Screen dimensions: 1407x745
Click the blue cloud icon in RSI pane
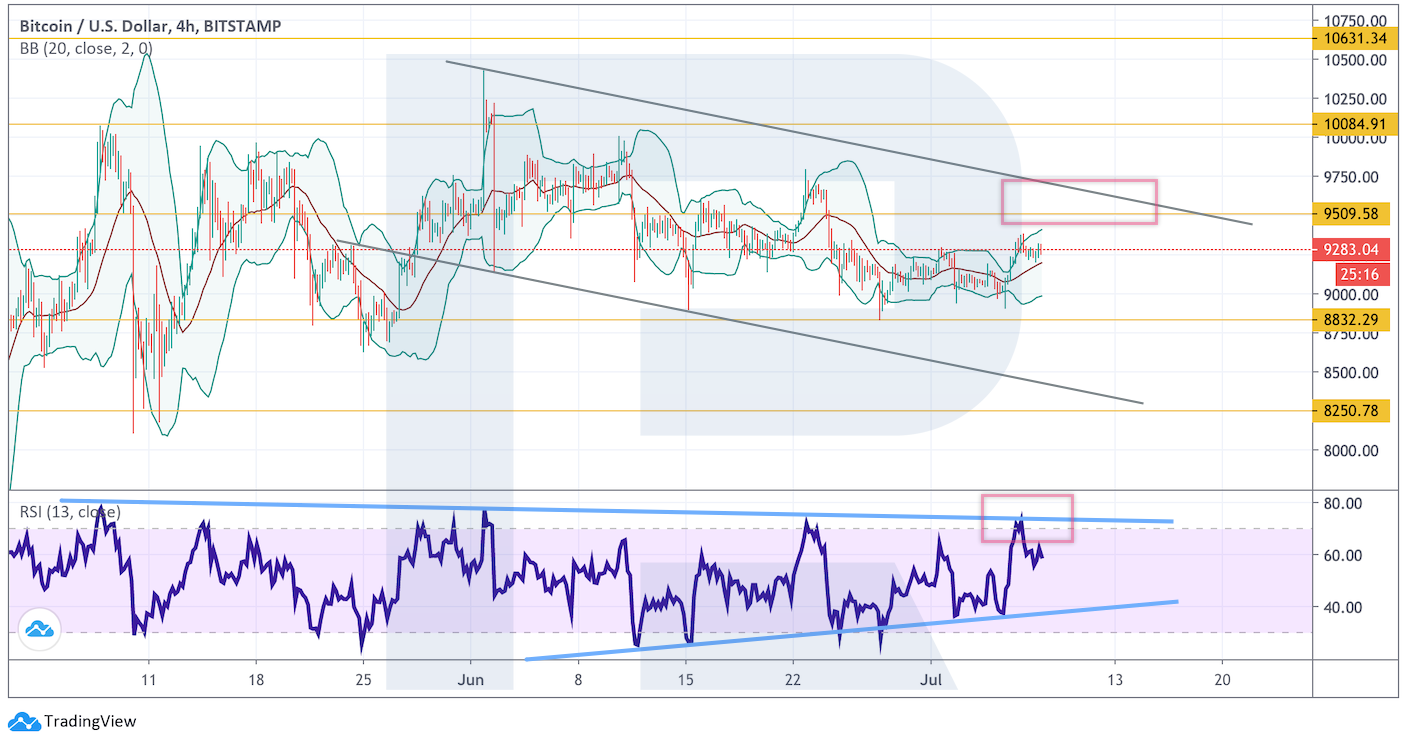(x=40, y=629)
